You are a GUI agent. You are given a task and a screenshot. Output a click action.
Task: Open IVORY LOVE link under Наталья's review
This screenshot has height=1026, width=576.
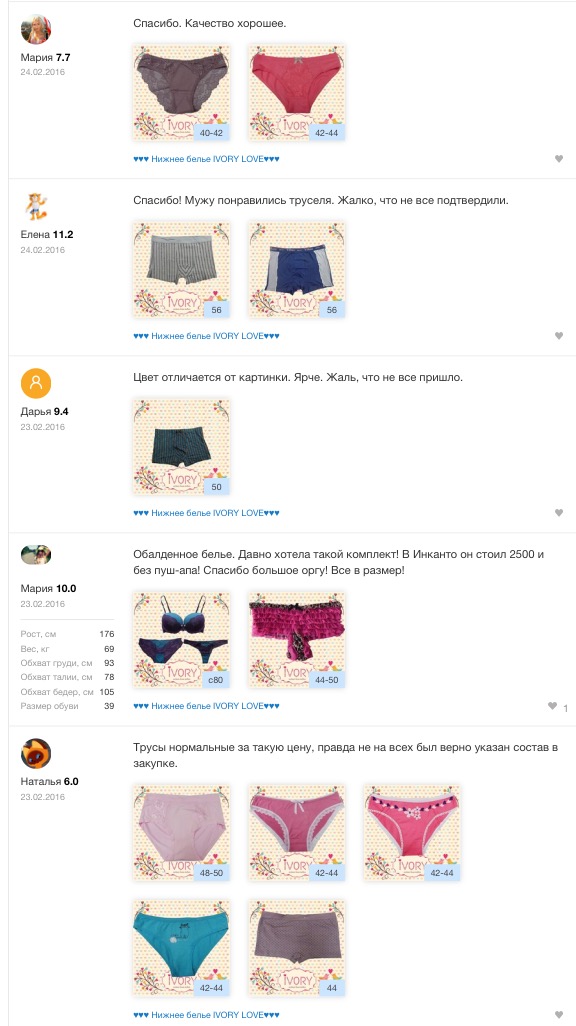tap(206, 1015)
